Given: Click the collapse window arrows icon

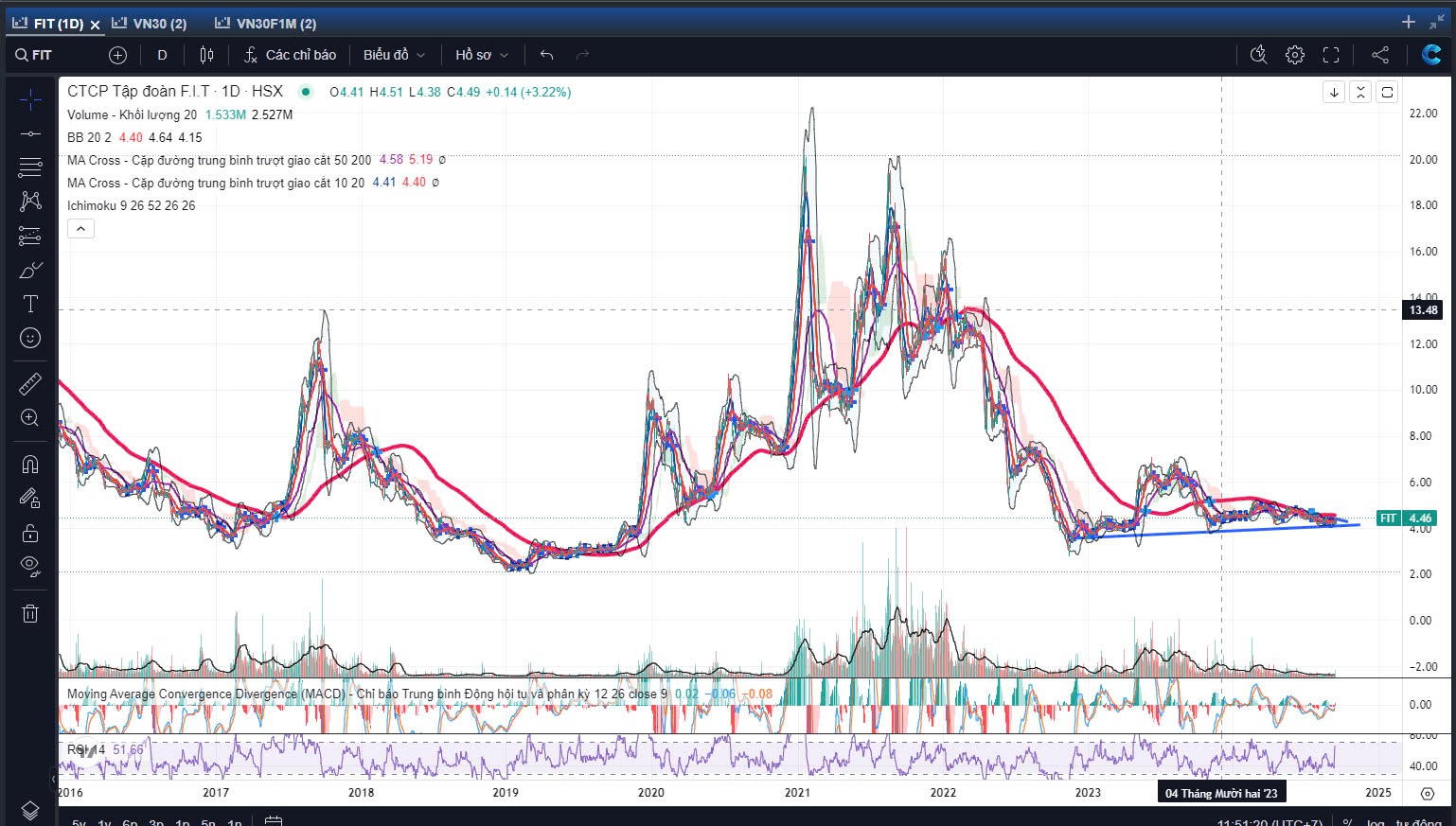Looking at the screenshot, I should 1437,22.
